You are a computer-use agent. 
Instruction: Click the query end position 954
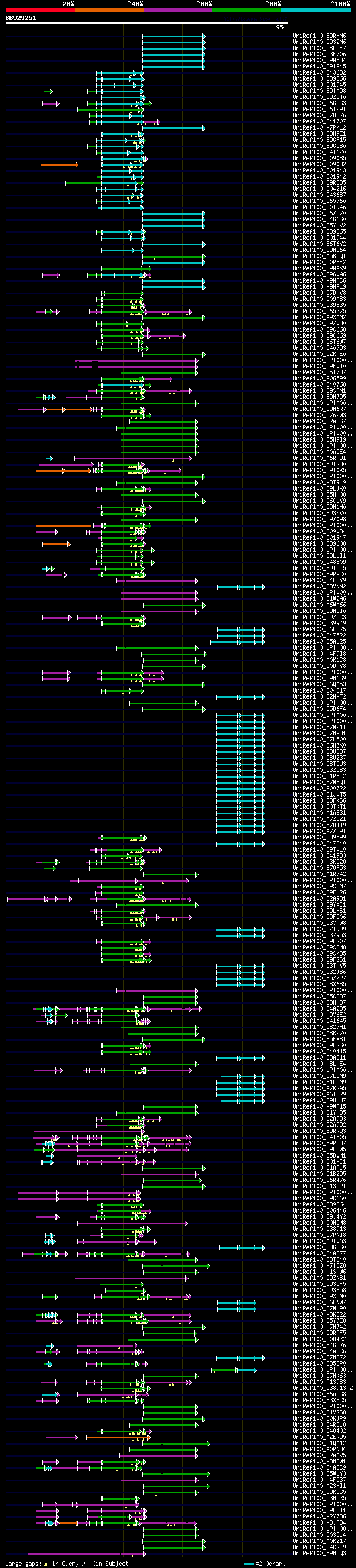point(280,27)
